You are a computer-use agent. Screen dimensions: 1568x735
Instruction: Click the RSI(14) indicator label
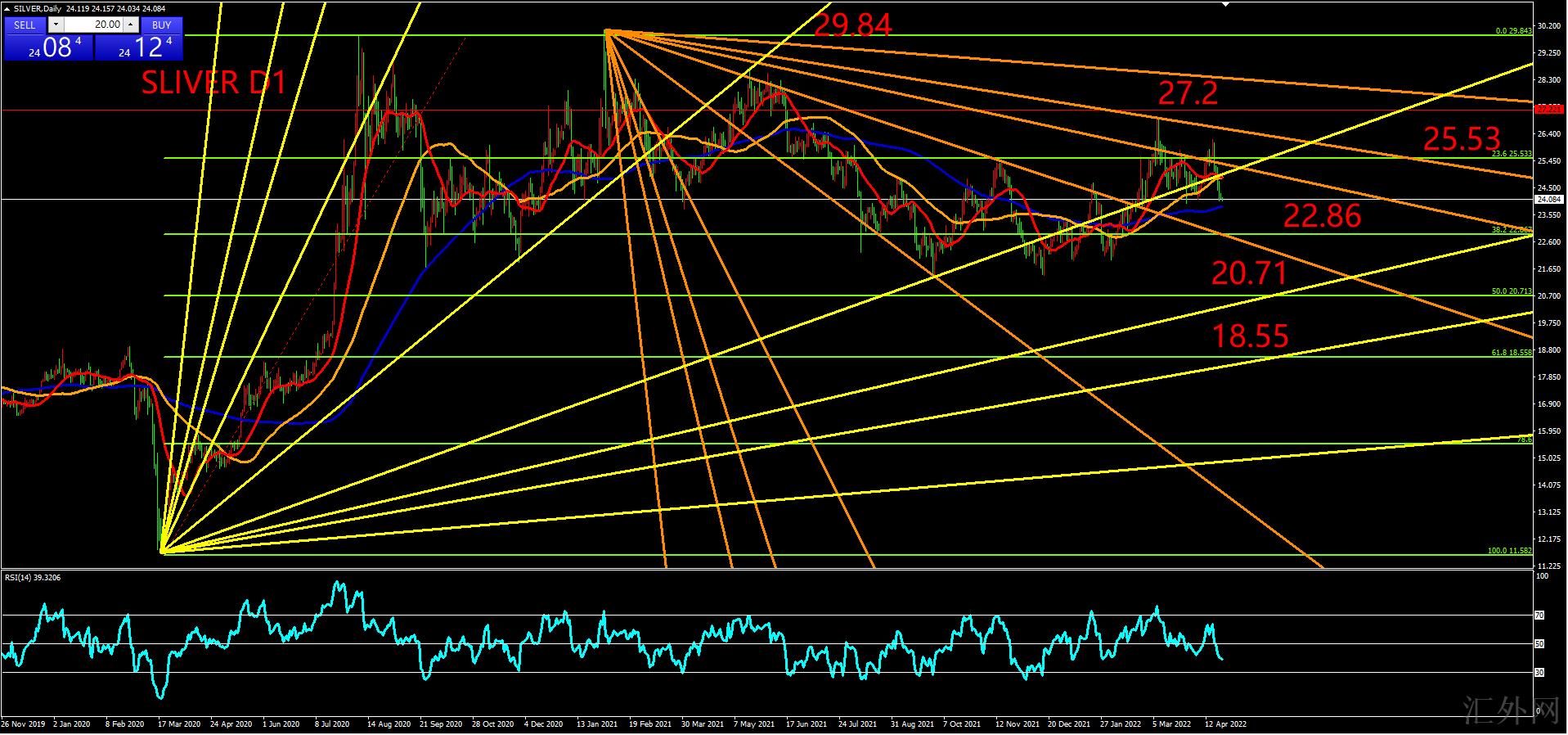[x=33, y=578]
